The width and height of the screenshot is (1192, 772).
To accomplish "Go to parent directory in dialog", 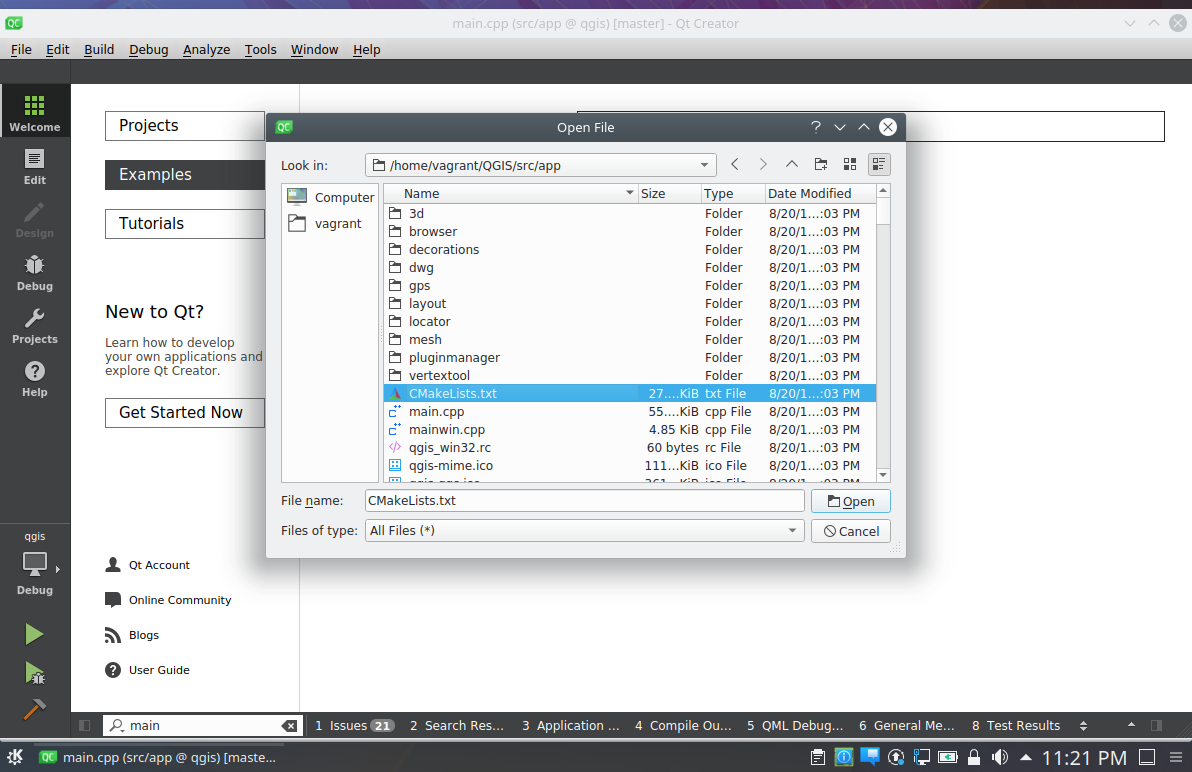I will pyautogui.click(x=791, y=164).
